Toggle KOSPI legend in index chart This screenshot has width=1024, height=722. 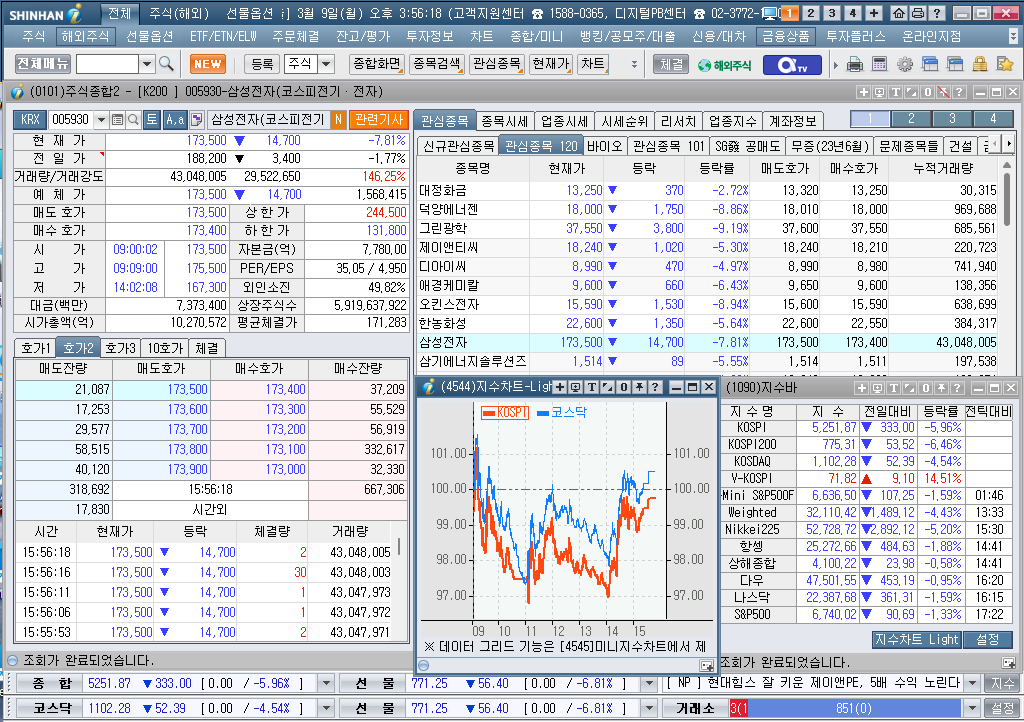click(x=504, y=413)
